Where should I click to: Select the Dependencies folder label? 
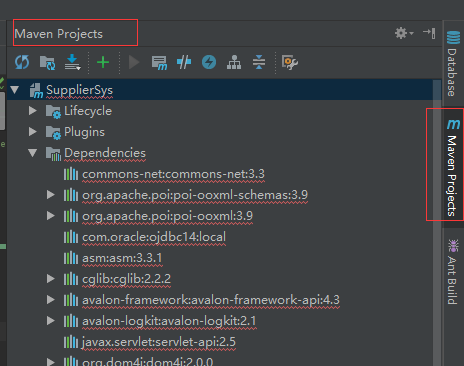click(x=105, y=153)
